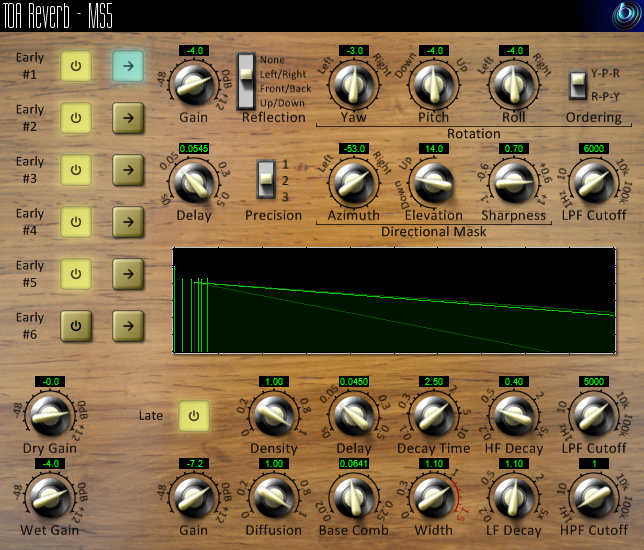Click the Dry Gain value field -0.0
This screenshot has width=644, height=550.
[50, 382]
